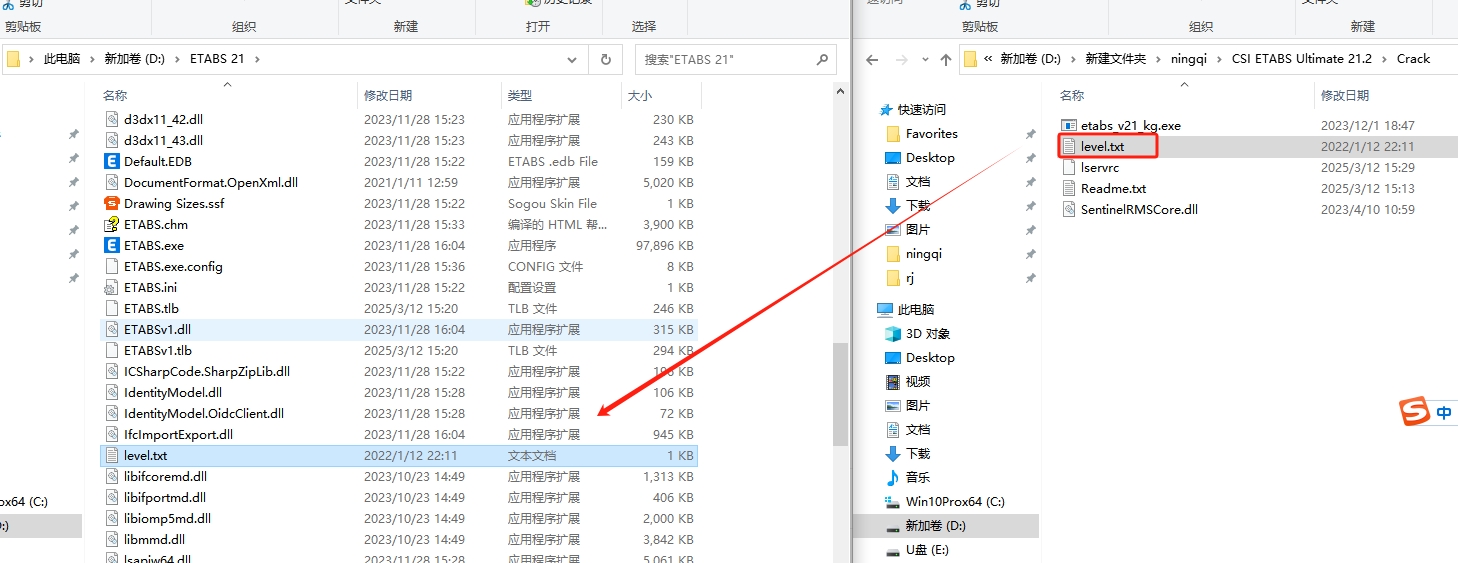Image resolution: width=1458 pixels, height=563 pixels.
Task: Select etabs_v21_kg.exe file icon
Action: click(x=1069, y=126)
